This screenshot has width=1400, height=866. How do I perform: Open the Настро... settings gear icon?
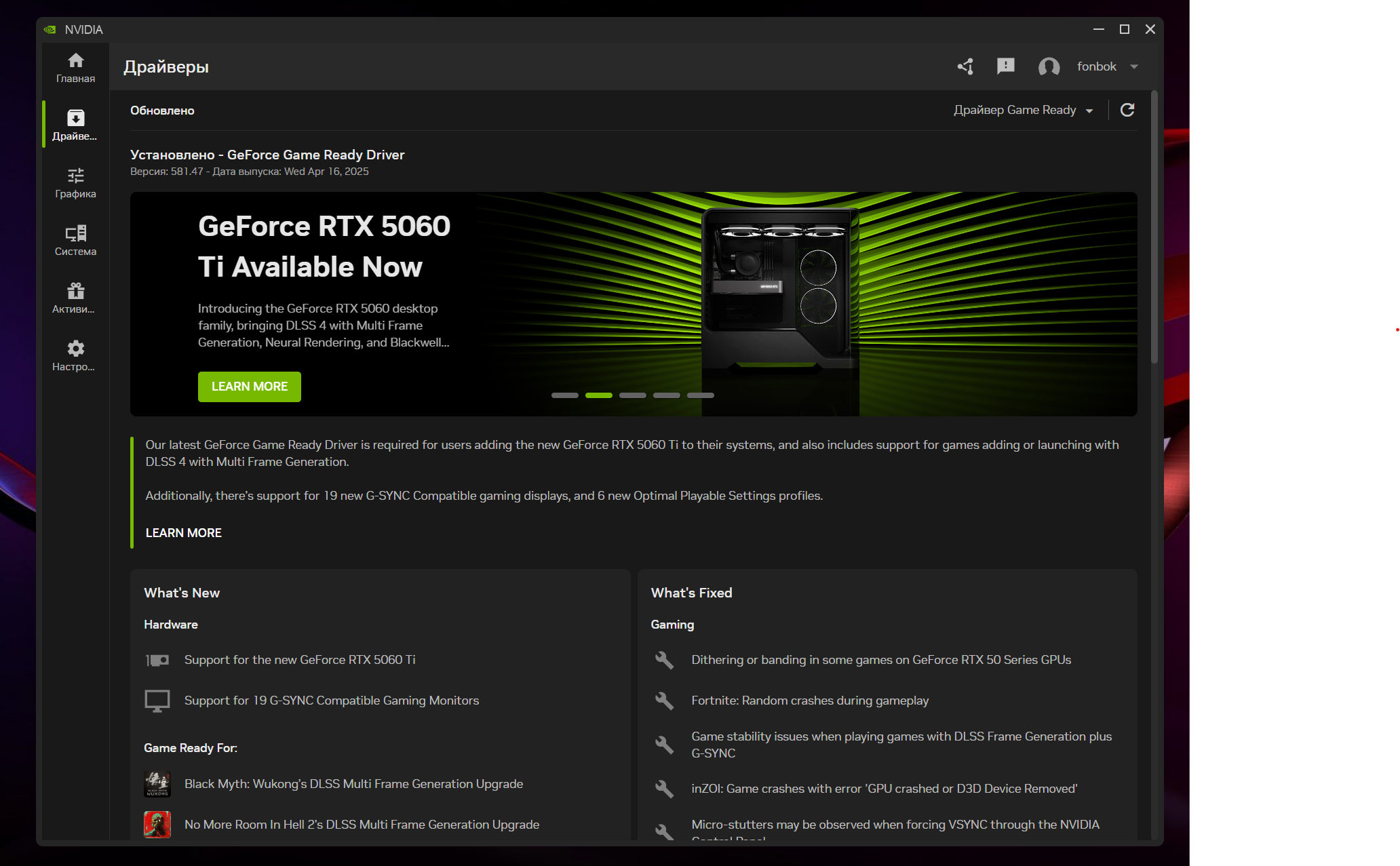pos(75,356)
